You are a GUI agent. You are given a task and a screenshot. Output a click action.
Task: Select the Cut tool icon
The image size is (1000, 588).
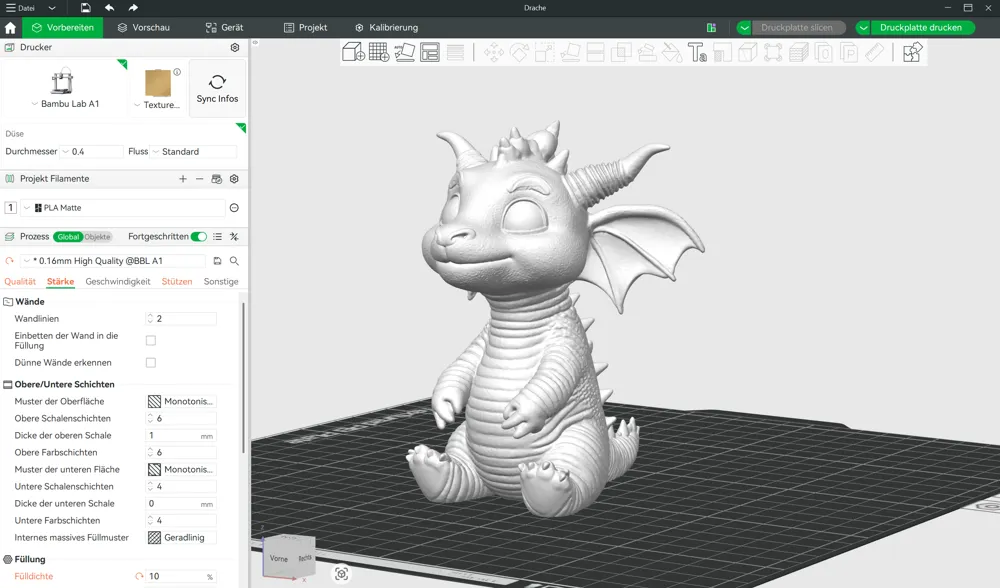(x=595, y=52)
